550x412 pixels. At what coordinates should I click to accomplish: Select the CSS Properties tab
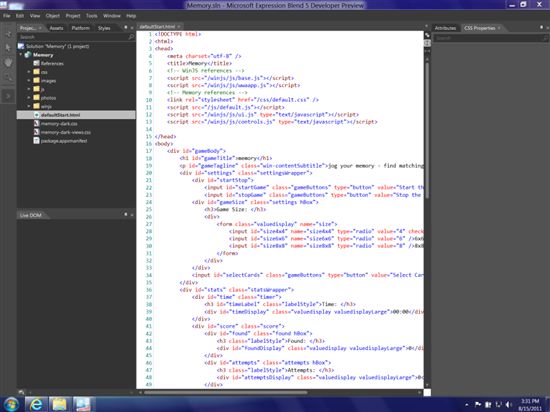(479, 28)
